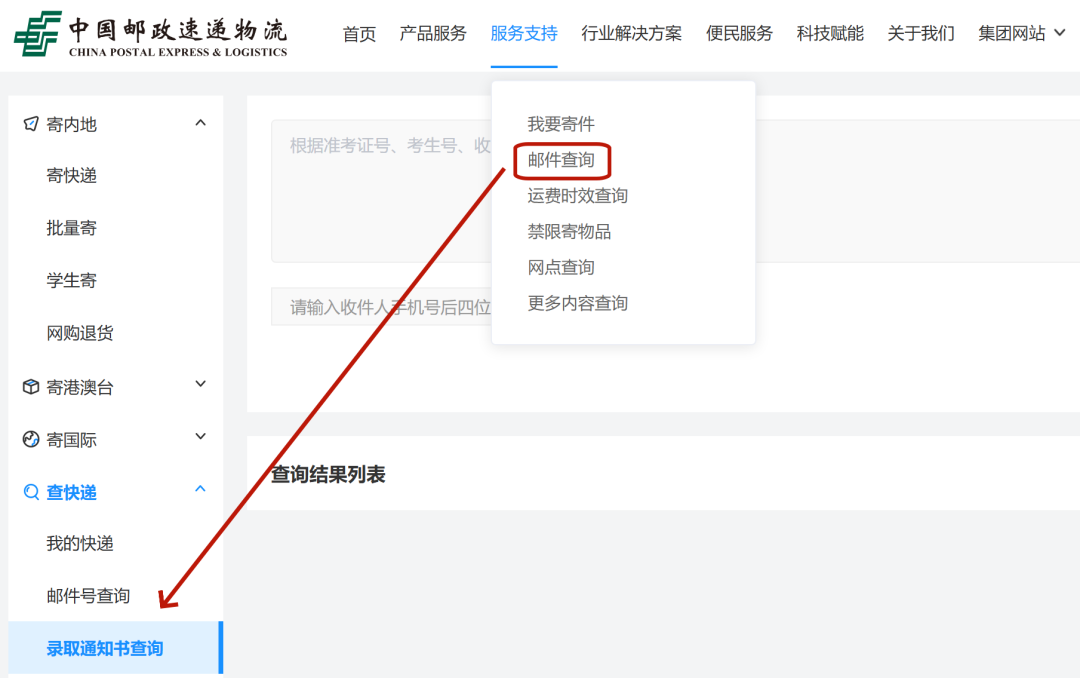Viewport: 1080px width, 678px height.
Task: Open 寄快递 in the sidebar
Action: (x=72, y=176)
